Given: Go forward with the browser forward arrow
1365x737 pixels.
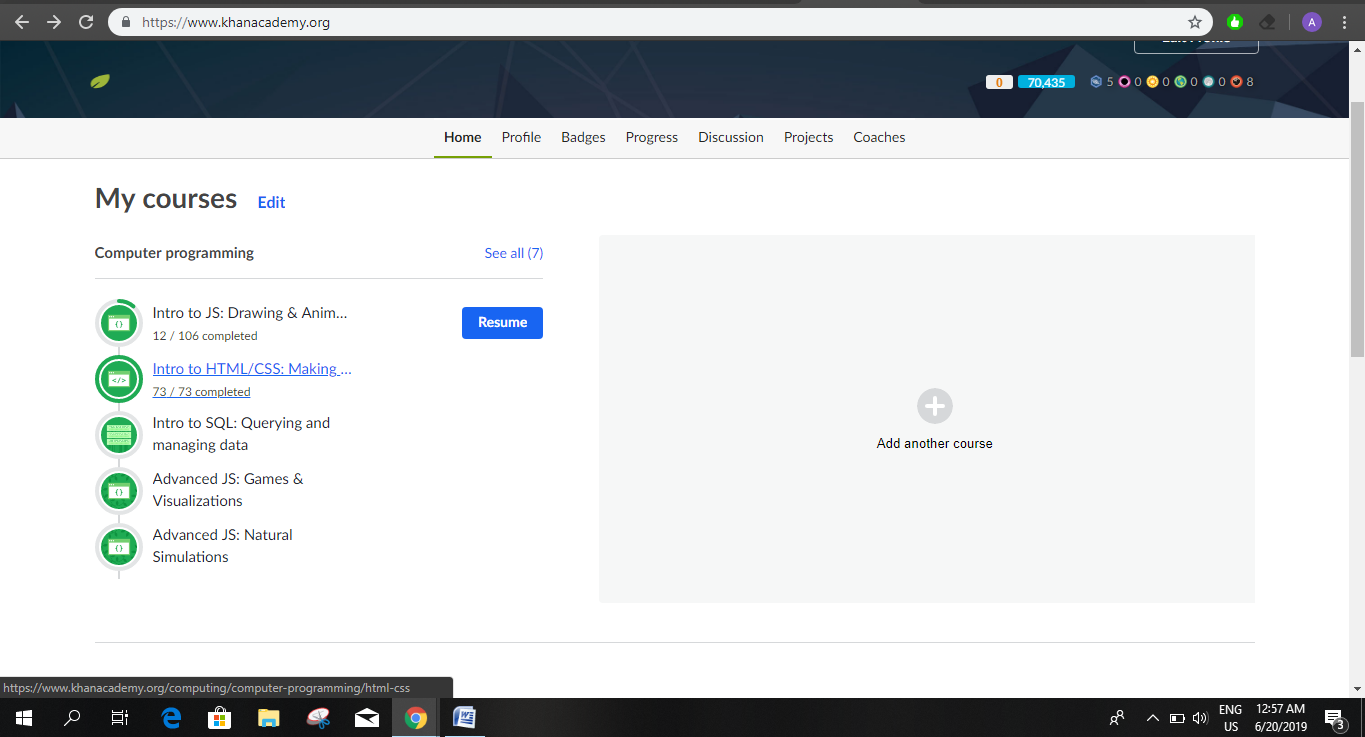Looking at the screenshot, I should [54, 22].
